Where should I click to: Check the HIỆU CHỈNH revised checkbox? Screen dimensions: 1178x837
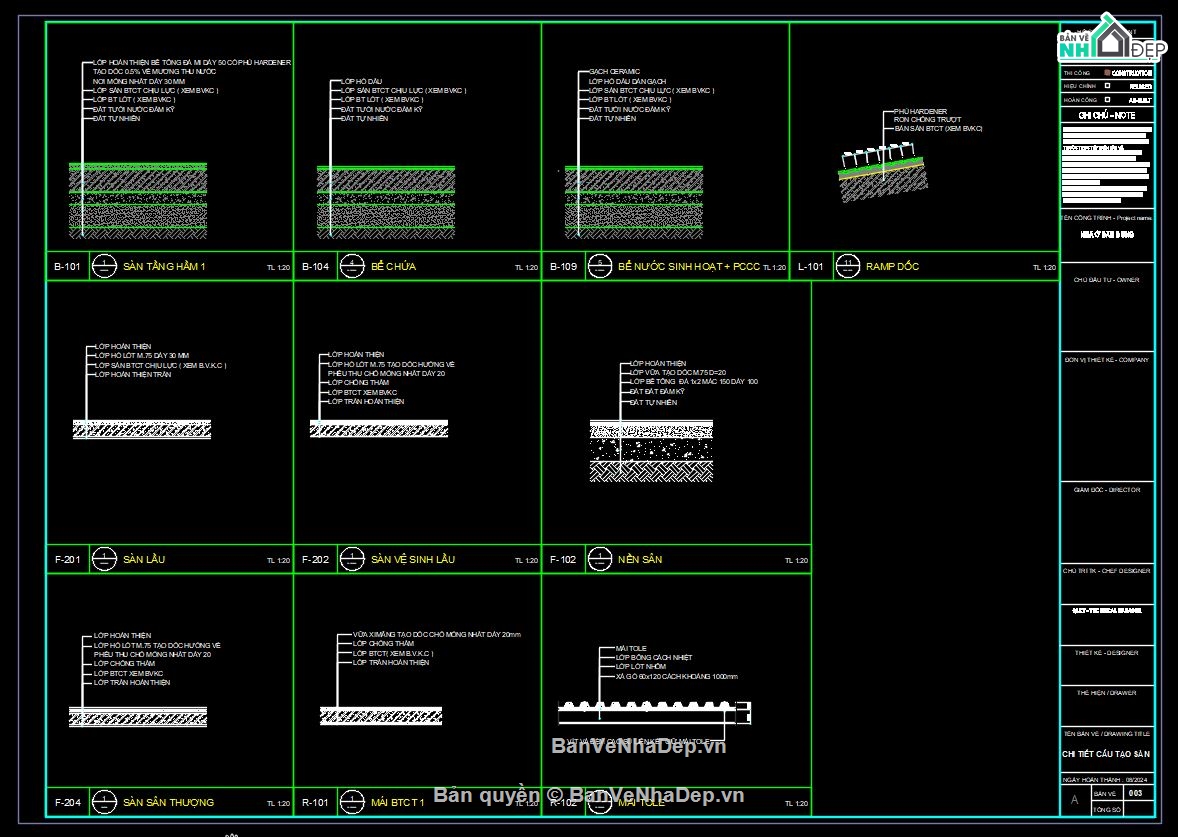pos(1107,86)
